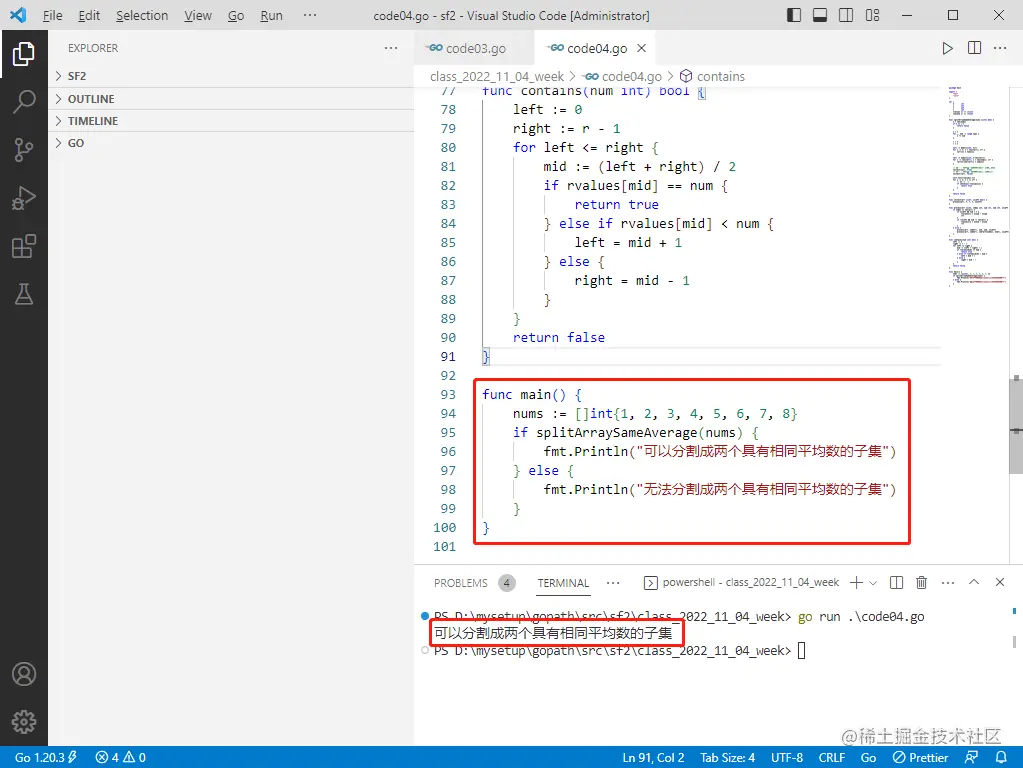Screen dimensions: 1023x768
Task: Customize layout from title bar icon
Action: click(872, 15)
